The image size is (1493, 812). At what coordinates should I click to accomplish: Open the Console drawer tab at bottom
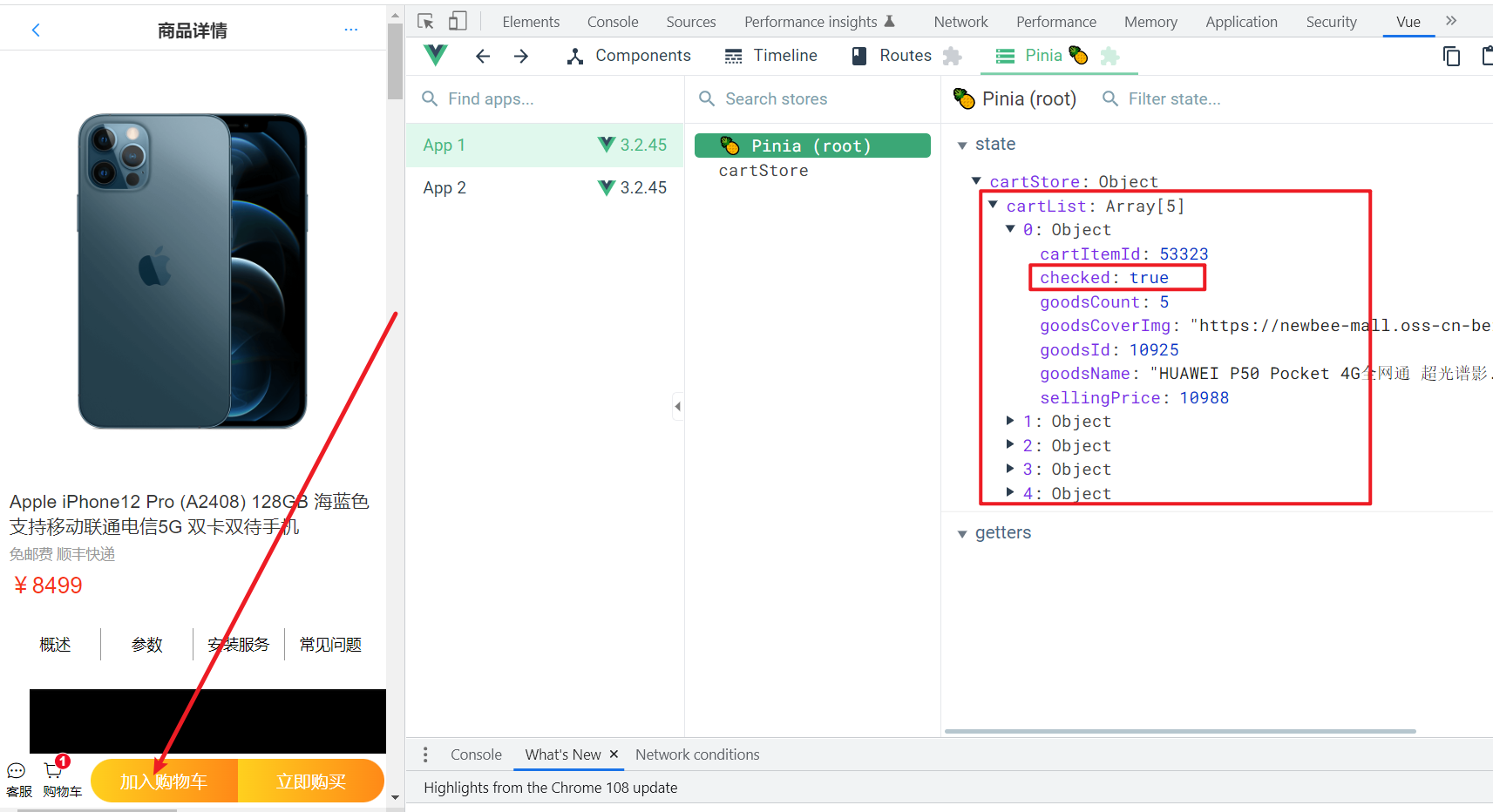[x=476, y=754]
